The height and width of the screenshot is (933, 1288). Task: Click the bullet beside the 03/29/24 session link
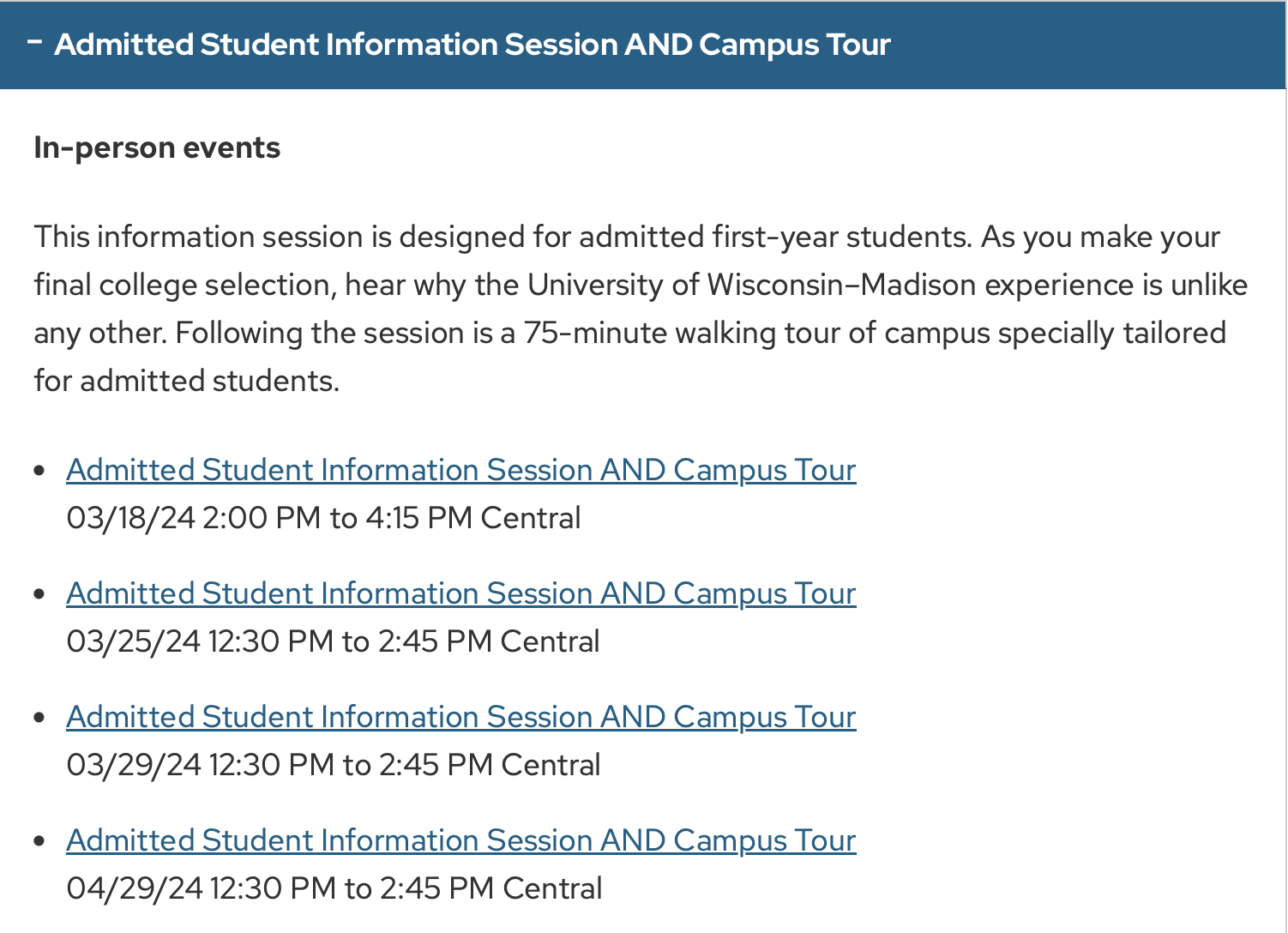pos(39,718)
